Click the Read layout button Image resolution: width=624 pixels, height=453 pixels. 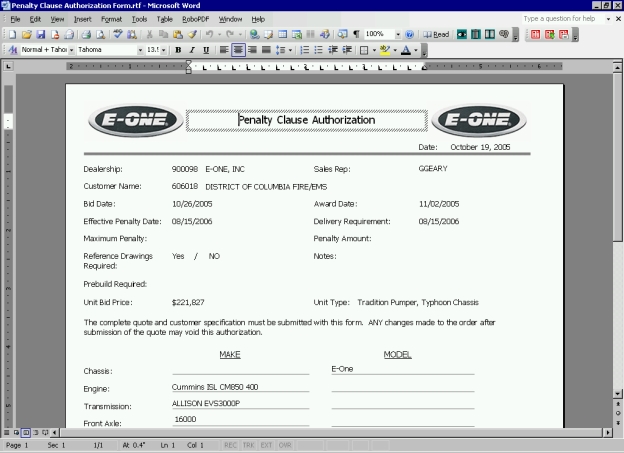[x=436, y=35]
